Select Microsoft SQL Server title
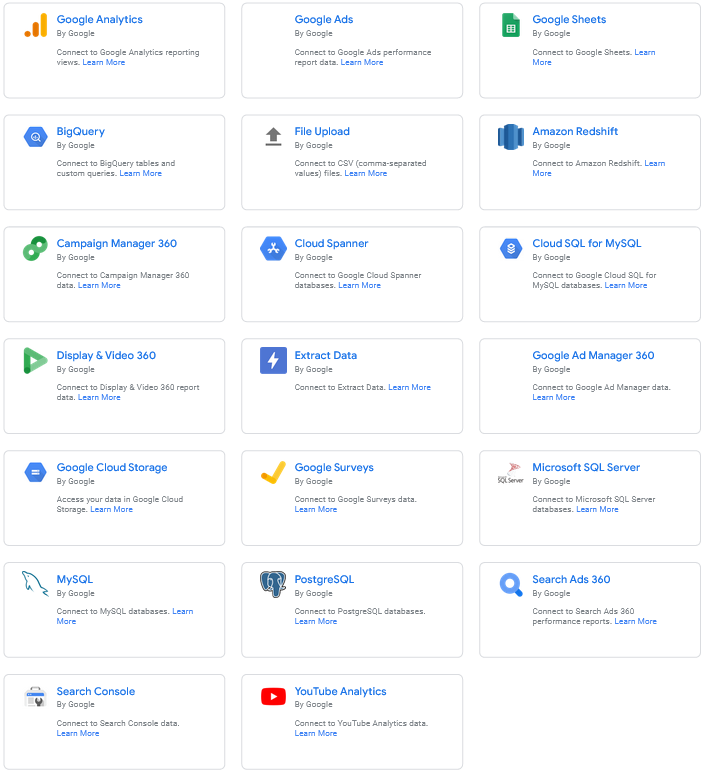 (x=587, y=468)
